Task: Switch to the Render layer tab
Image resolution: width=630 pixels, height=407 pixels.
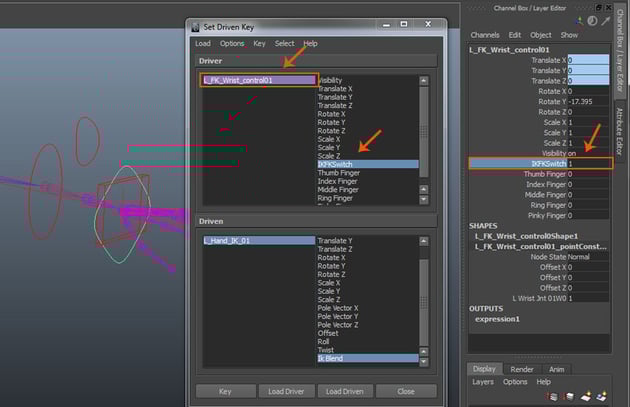Action: click(x=522, y=369)
